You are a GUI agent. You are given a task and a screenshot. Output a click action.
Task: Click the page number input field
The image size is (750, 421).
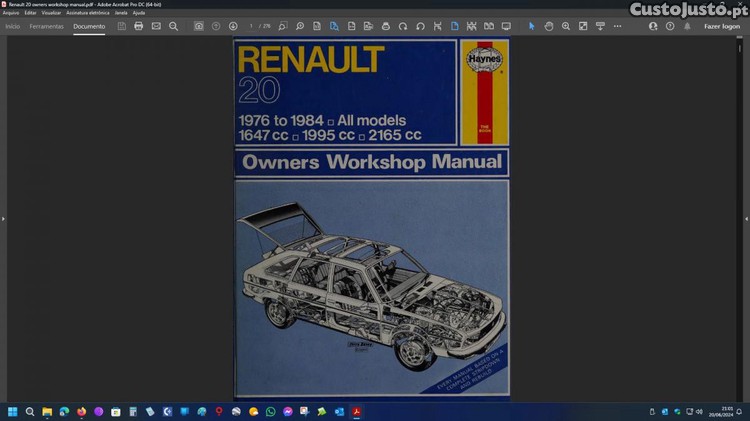pyautogui.click(x=252, y=26)
